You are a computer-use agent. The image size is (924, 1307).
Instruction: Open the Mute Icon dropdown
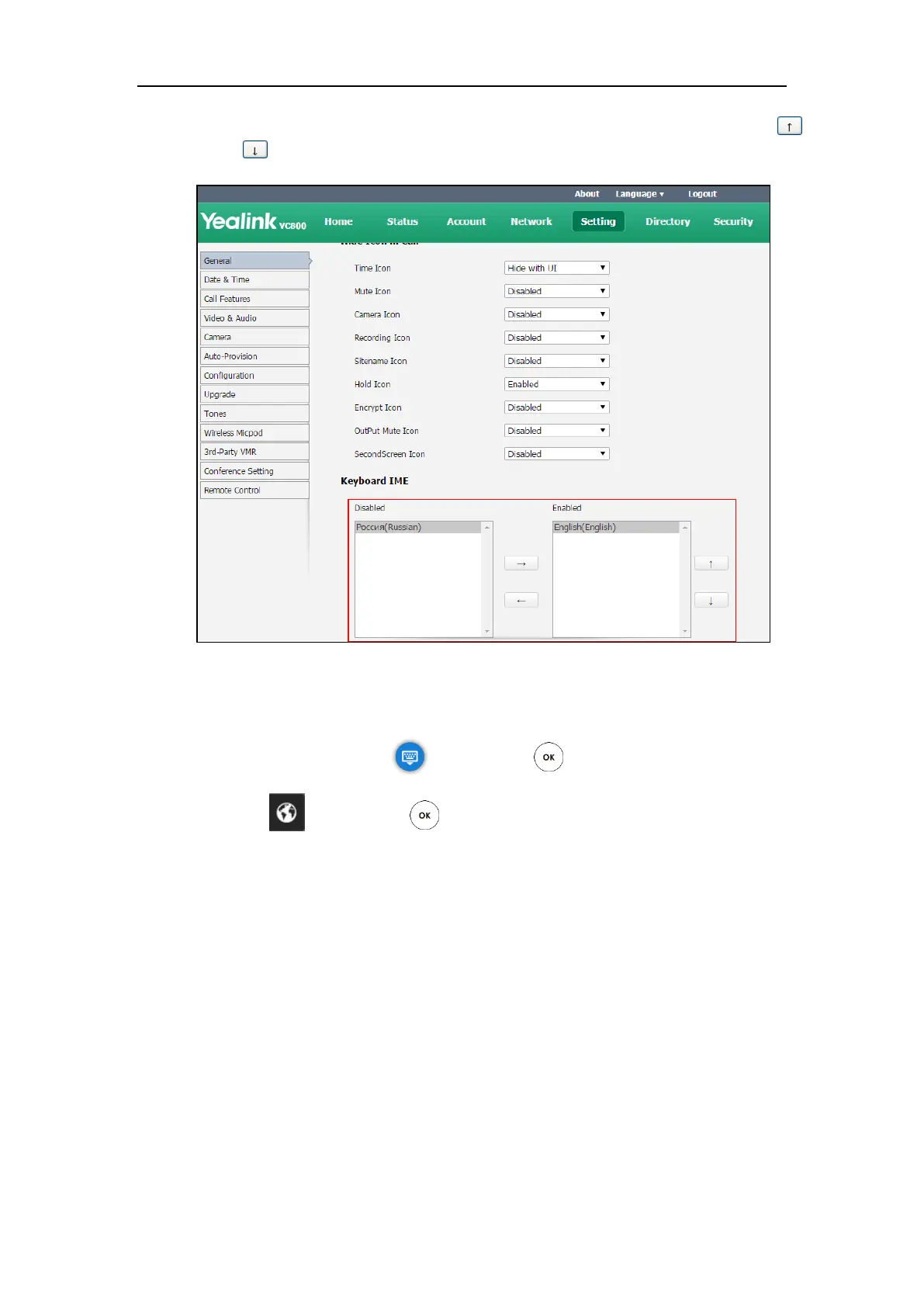pos(557,291)
